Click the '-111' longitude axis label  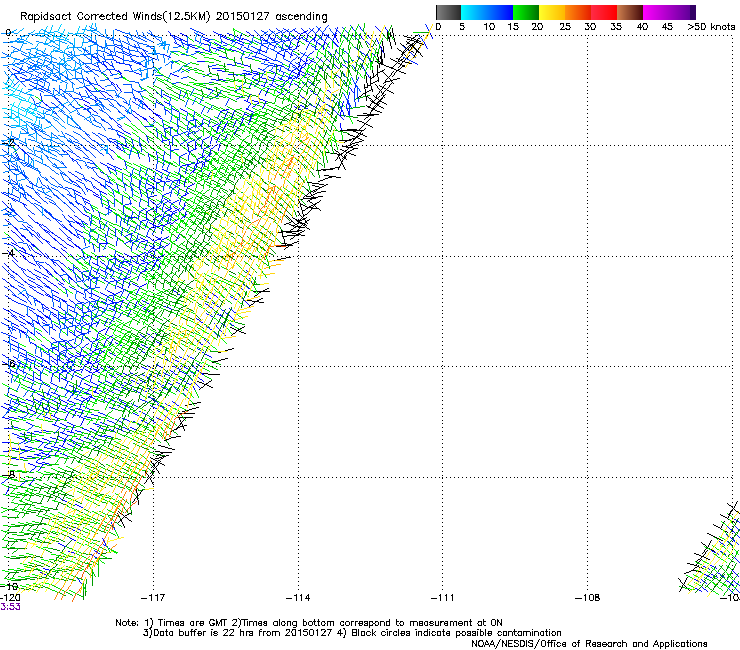tap(442, 598)
